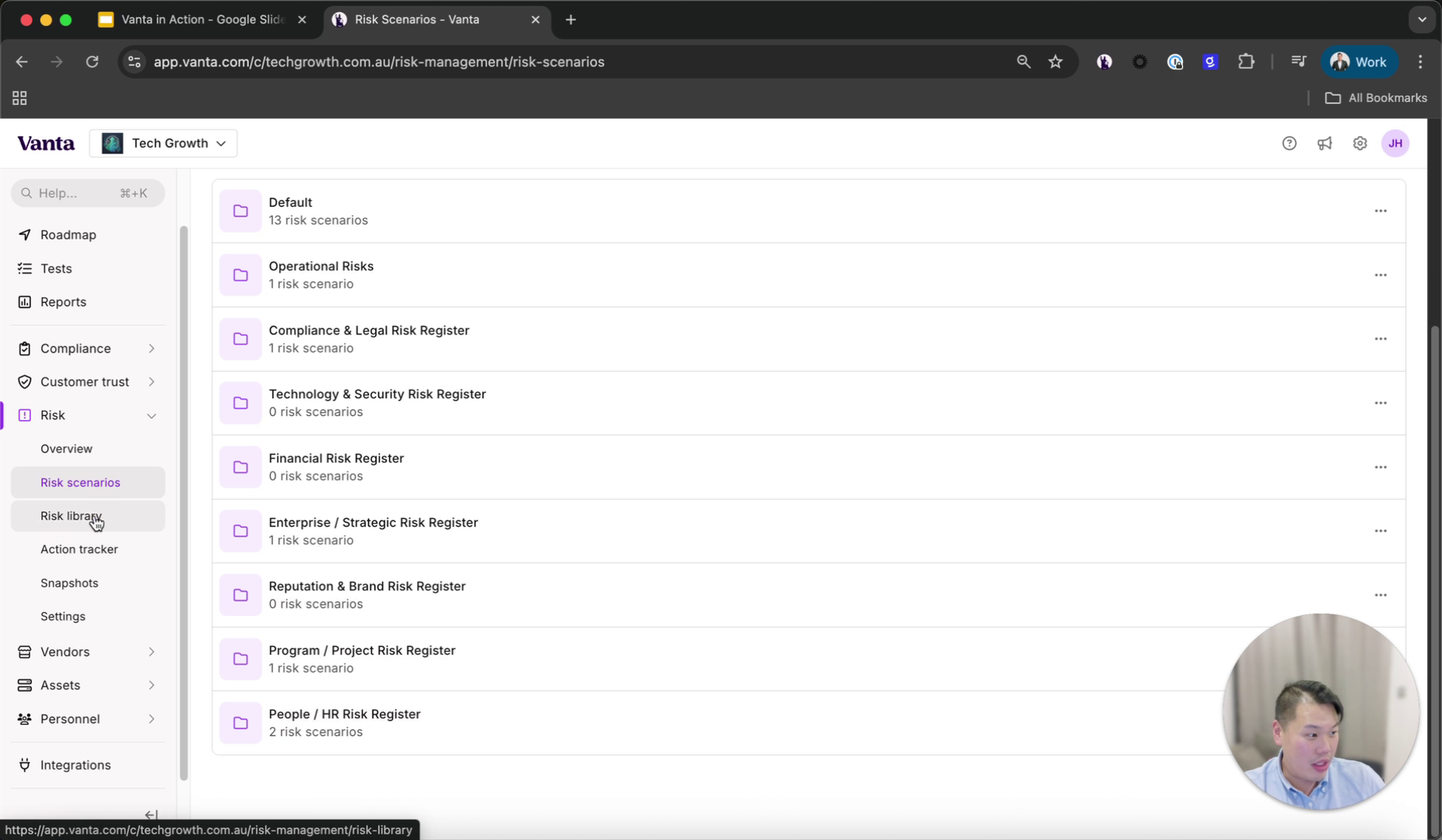Click the bookmark star in the address bar
Image resolution: width=1442 pixels, height=840 pixels.
click(x=1055, y=61)
